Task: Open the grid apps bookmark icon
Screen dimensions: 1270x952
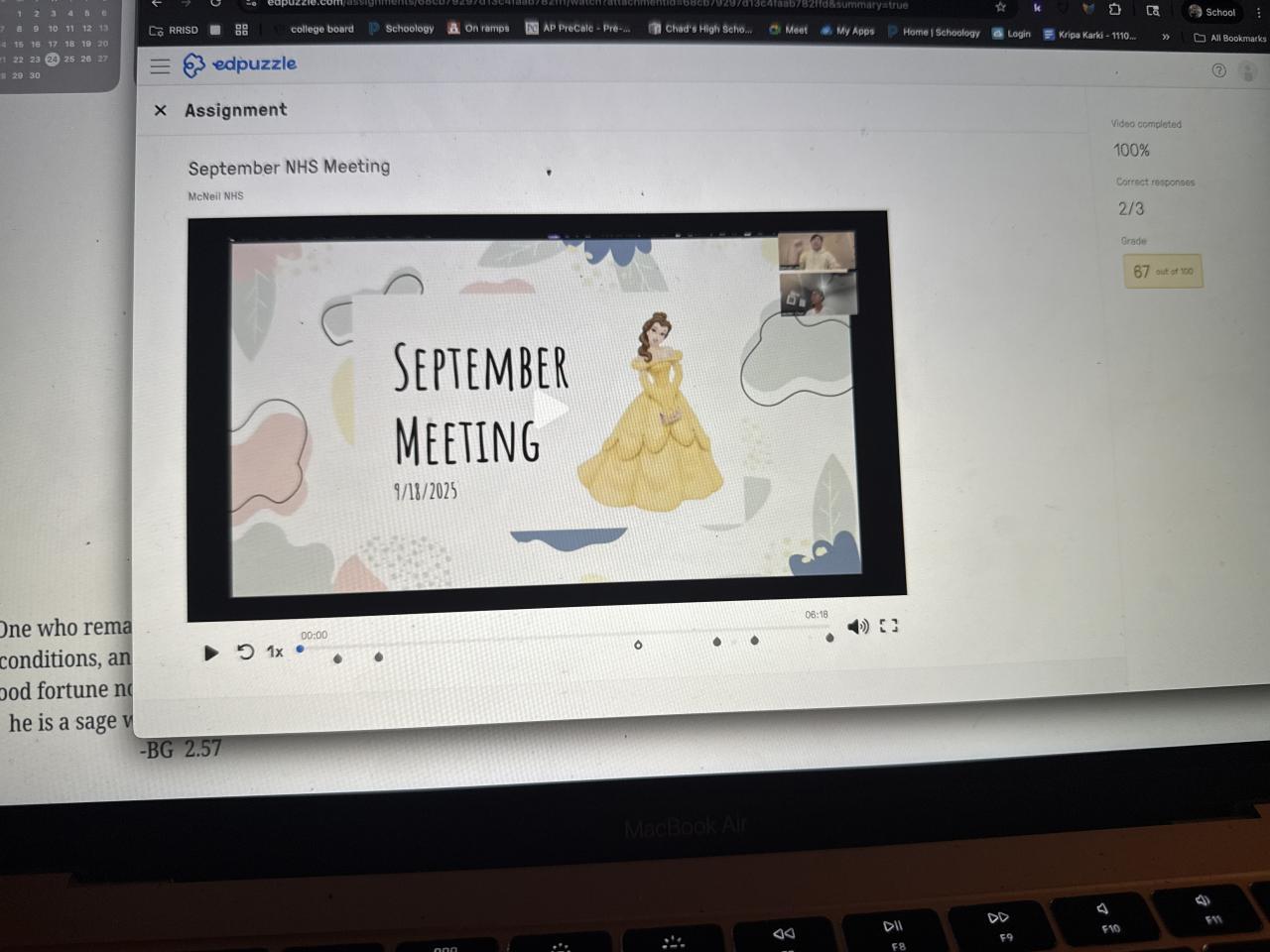Action: pos(241,30)
